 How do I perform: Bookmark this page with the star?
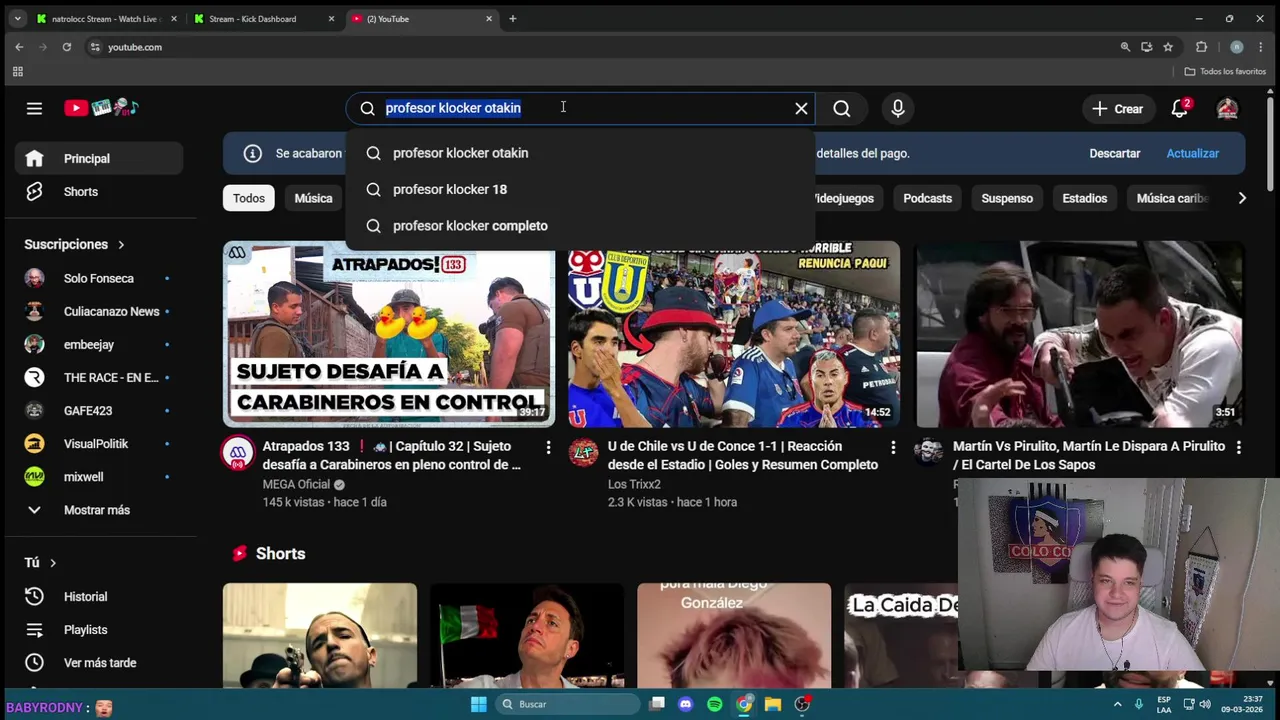coord(1168,47)
